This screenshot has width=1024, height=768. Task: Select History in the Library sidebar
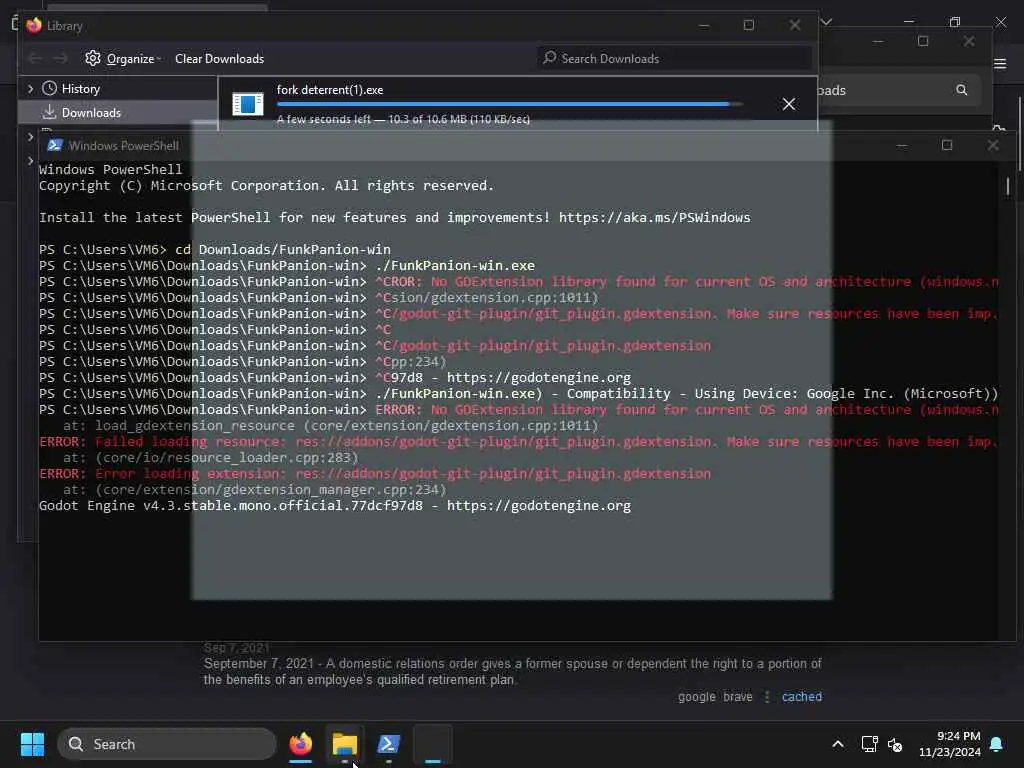pos(81,88)
